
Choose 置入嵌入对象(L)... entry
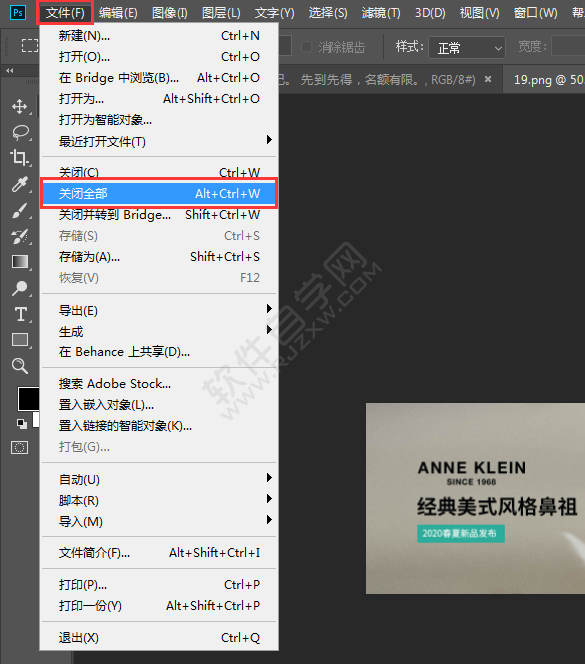159,405
